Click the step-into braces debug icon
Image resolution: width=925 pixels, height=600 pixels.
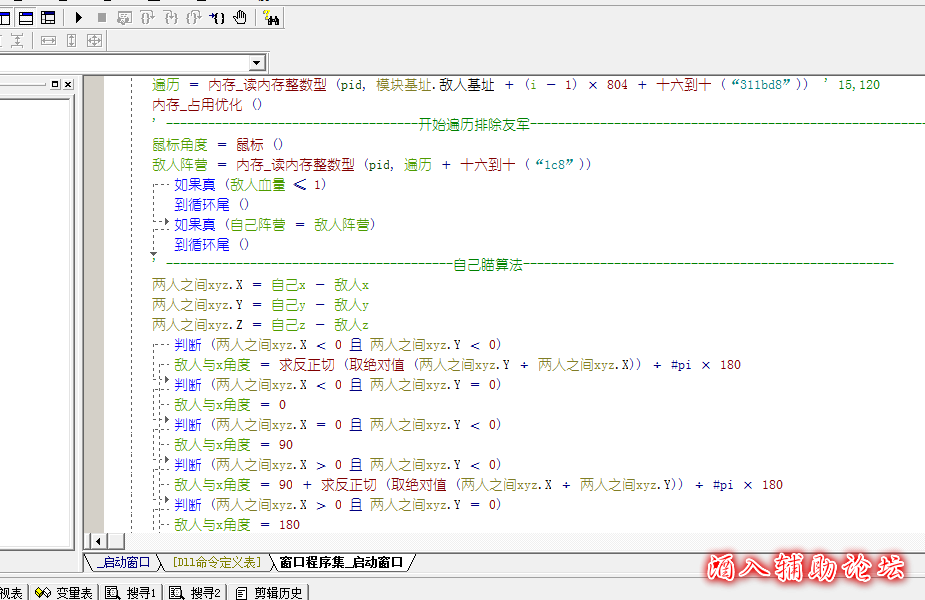pos(147,17)
